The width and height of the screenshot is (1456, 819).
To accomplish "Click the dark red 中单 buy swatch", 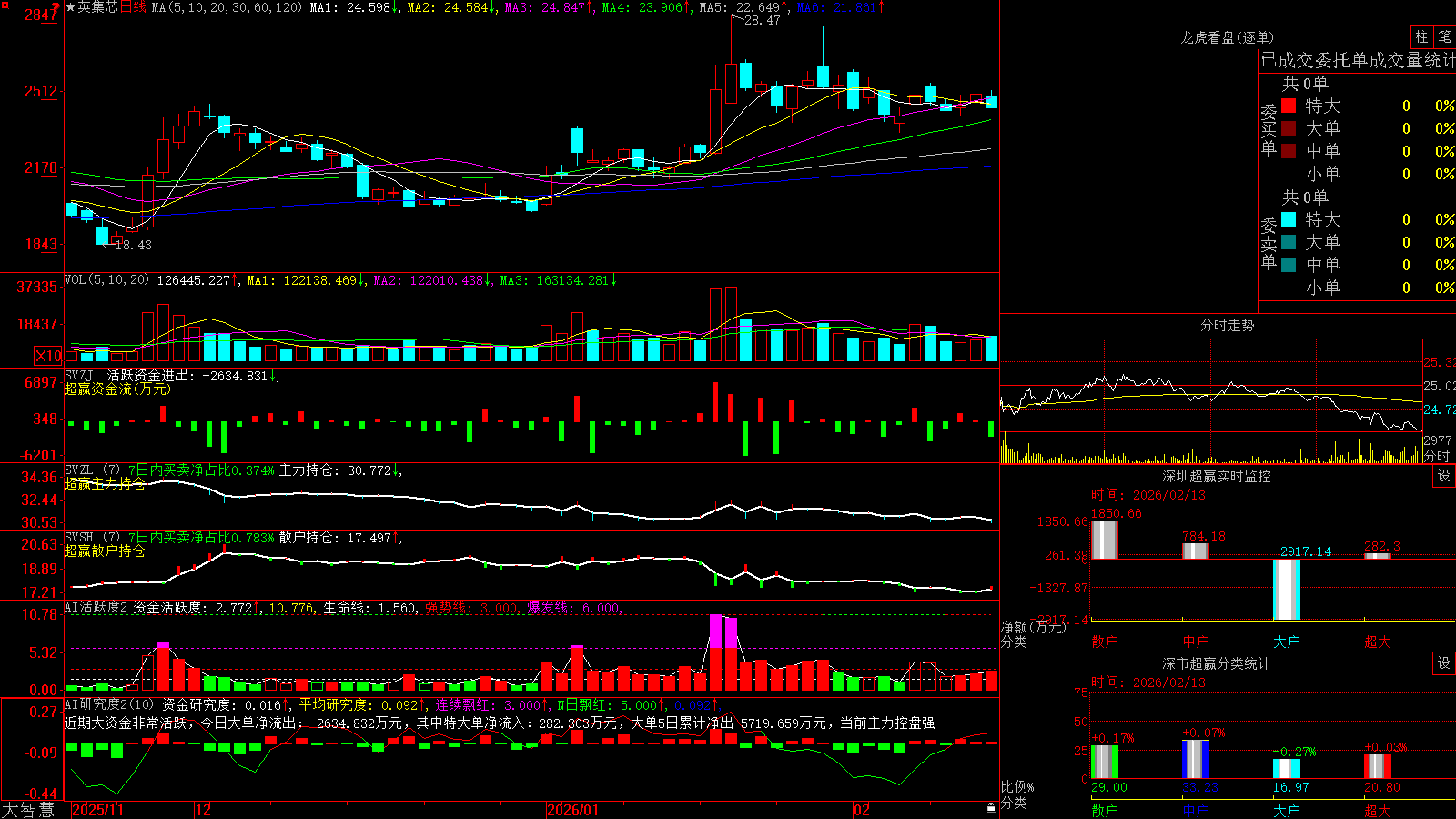I will (x=1289, y=151).
